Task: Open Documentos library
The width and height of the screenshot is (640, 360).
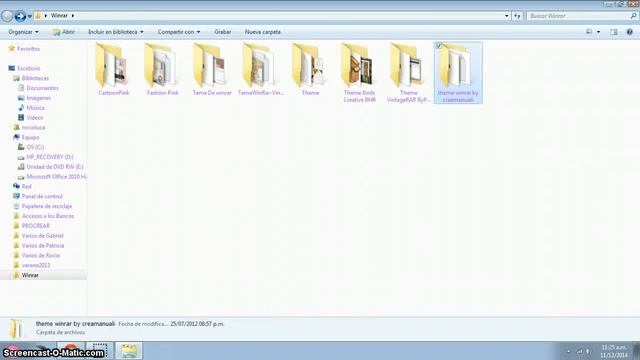Action: click(42, 88)
